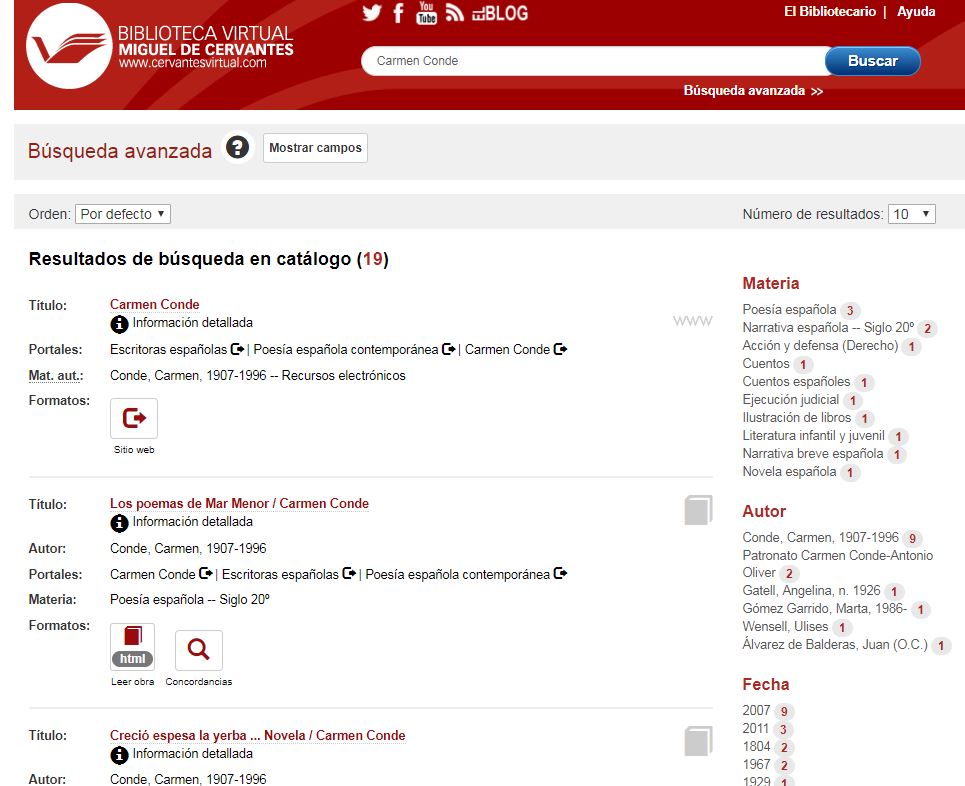Click the Sitio web format icon

(x=134, y=418)
